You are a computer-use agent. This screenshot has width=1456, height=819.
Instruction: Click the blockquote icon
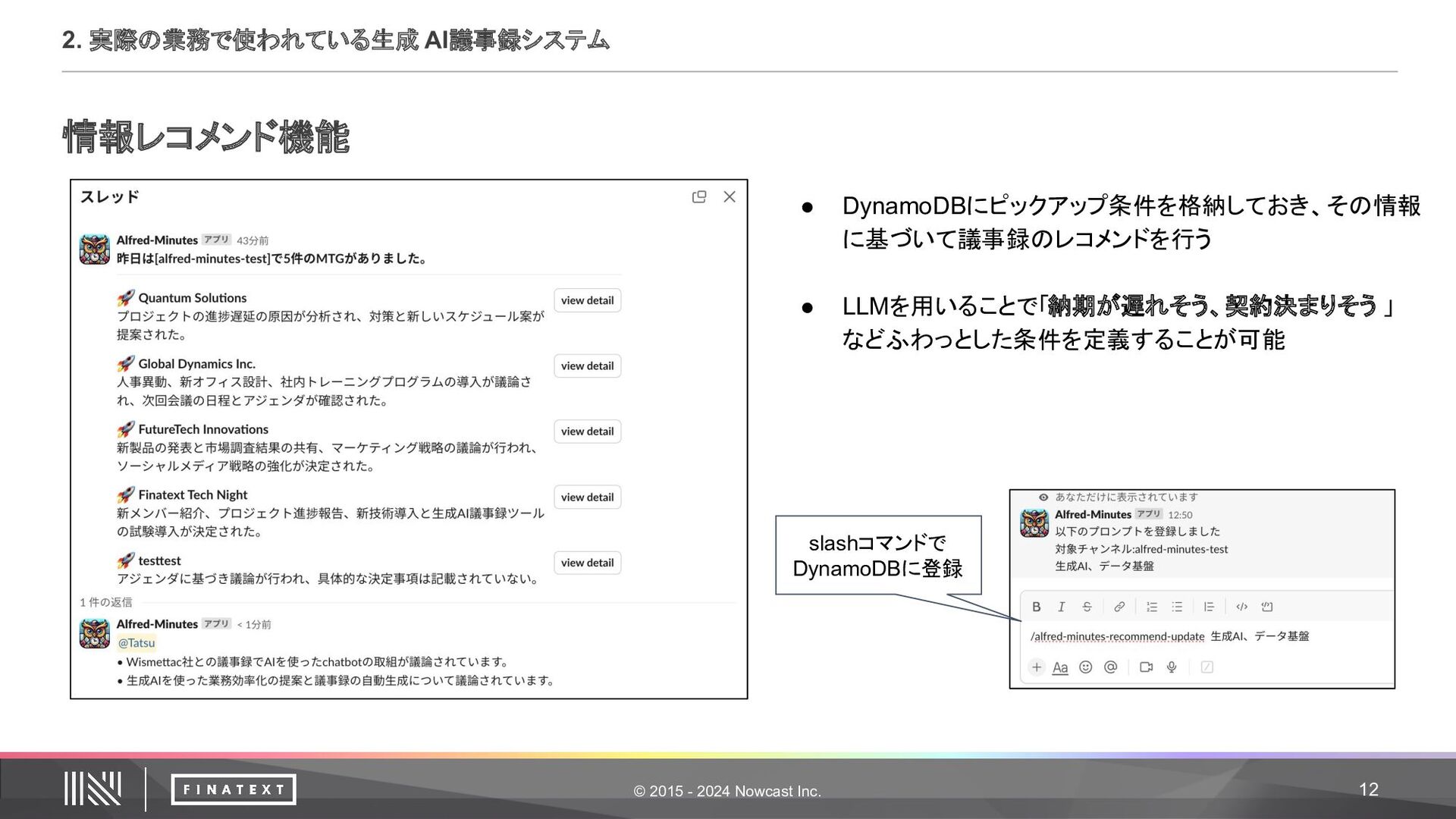[1209, 607]
